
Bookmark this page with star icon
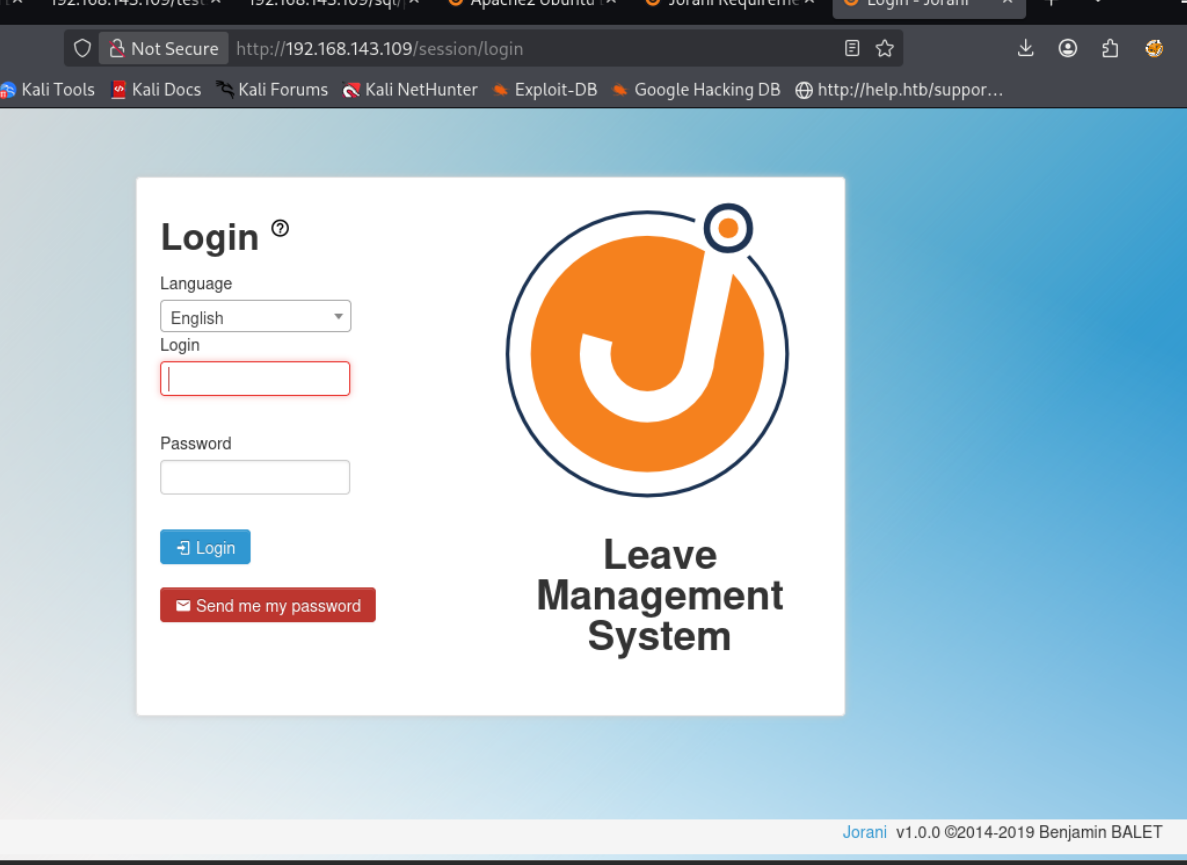(x=884, y=48)
